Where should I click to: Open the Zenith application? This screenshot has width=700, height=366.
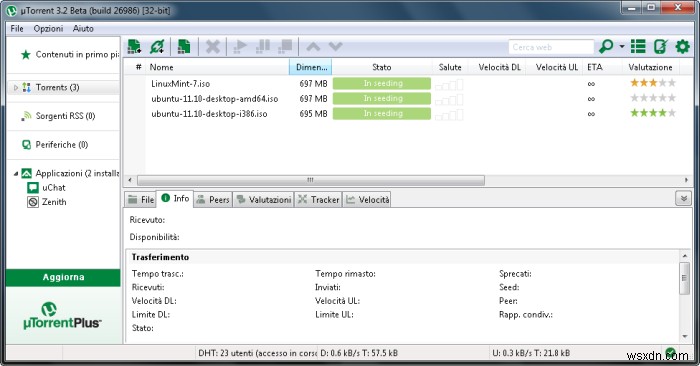coord(47,202)
